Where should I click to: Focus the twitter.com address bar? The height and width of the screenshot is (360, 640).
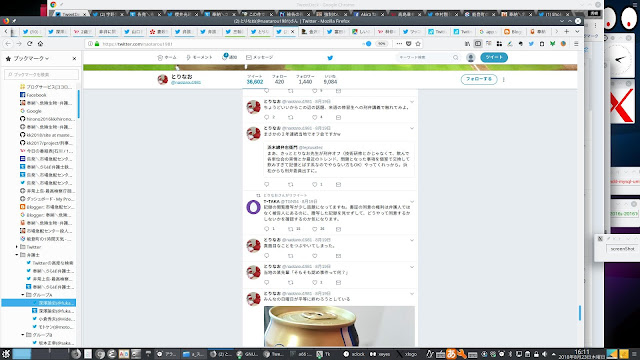(x=229, y=44)
